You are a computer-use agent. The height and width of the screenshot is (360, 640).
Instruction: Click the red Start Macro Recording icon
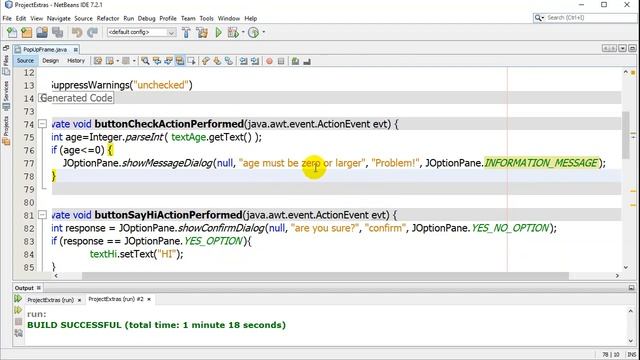point(269,61)
